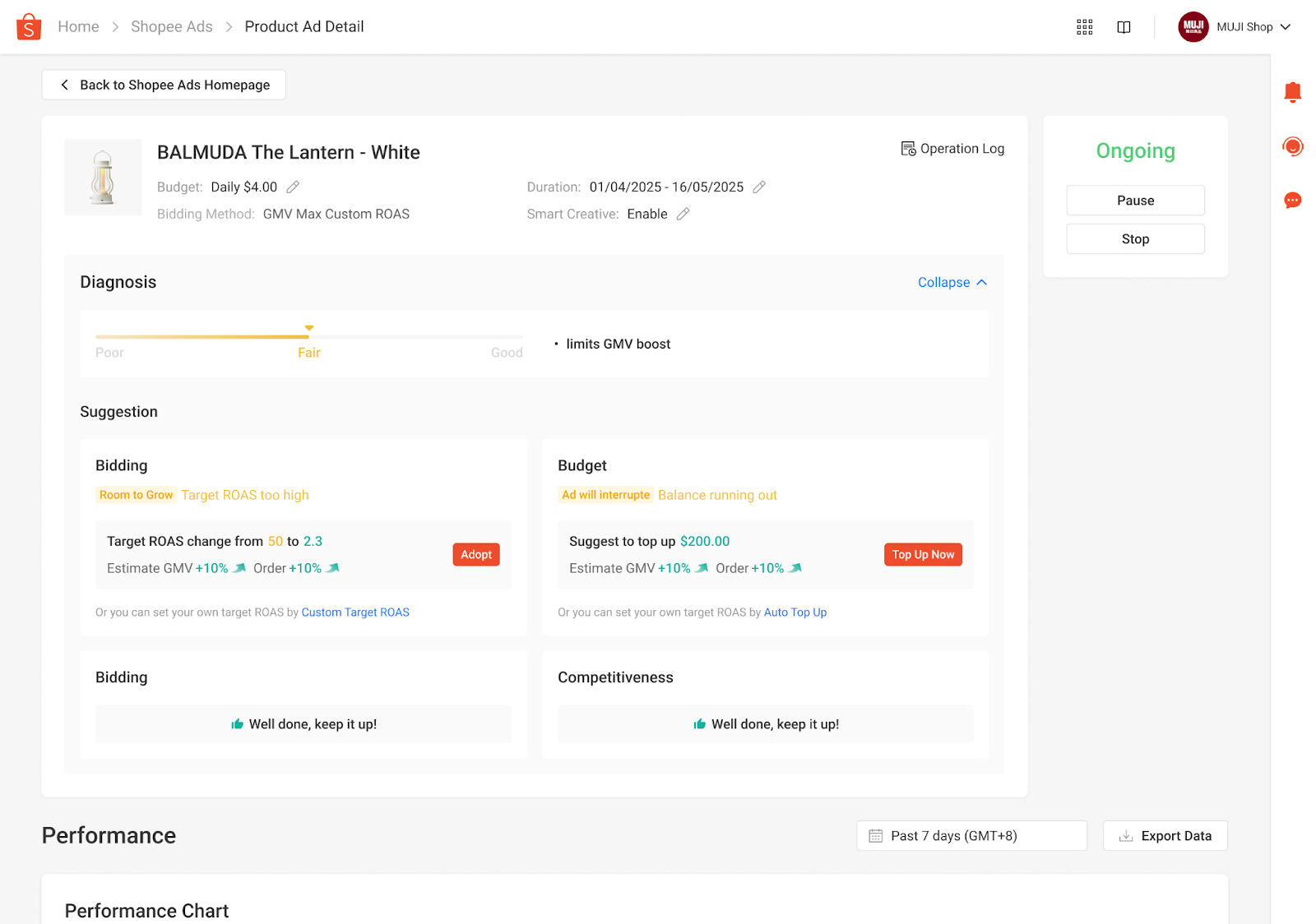Pause the ongoing ad
The width and height of the screenshot is (1316, 924).
coord(1135,201)
